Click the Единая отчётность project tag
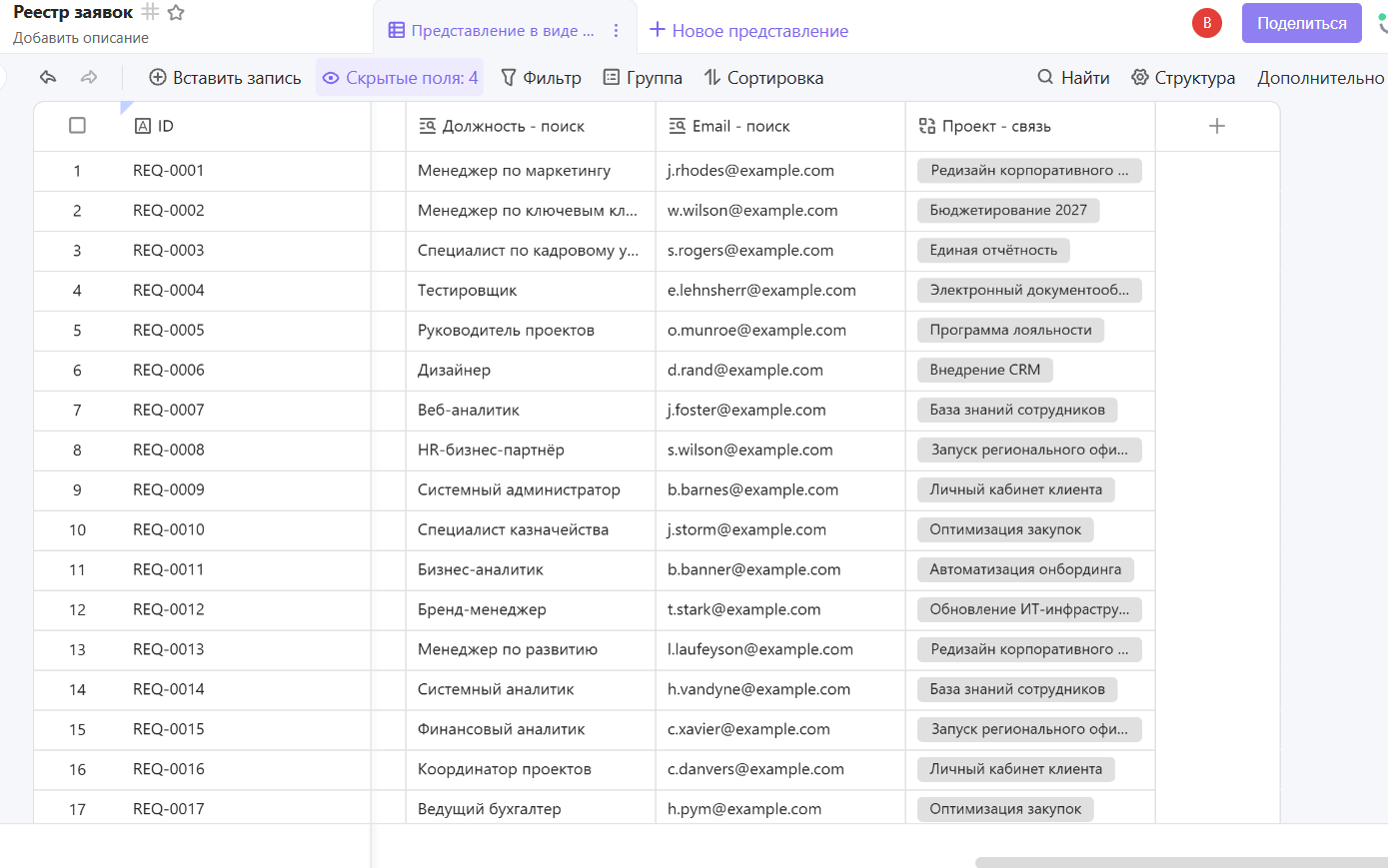1388x868 pixels. click(x=993, y=251)
